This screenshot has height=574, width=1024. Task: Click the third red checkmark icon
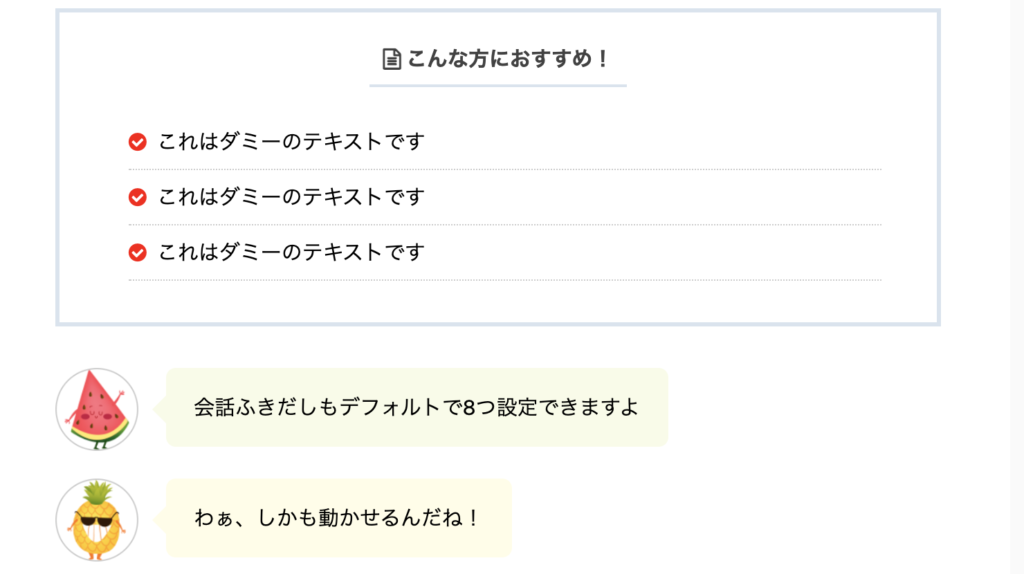(137, 253)
